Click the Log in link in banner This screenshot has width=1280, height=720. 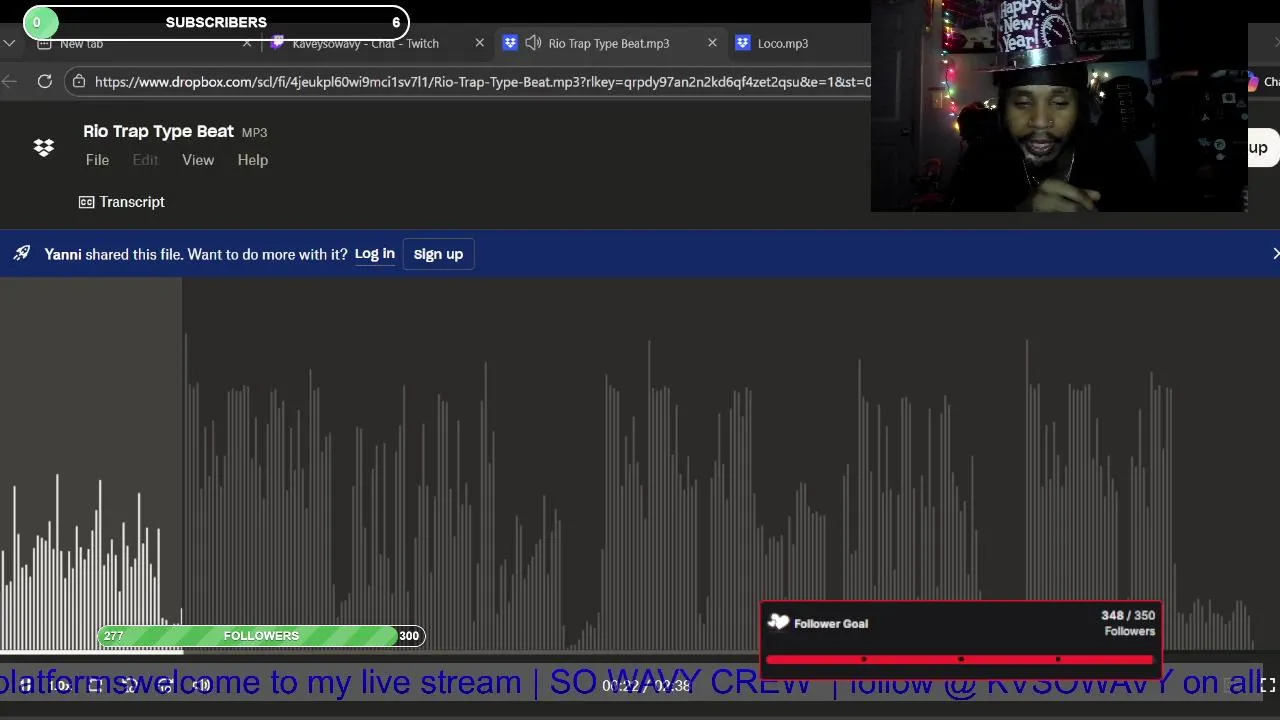coord(375,254)
